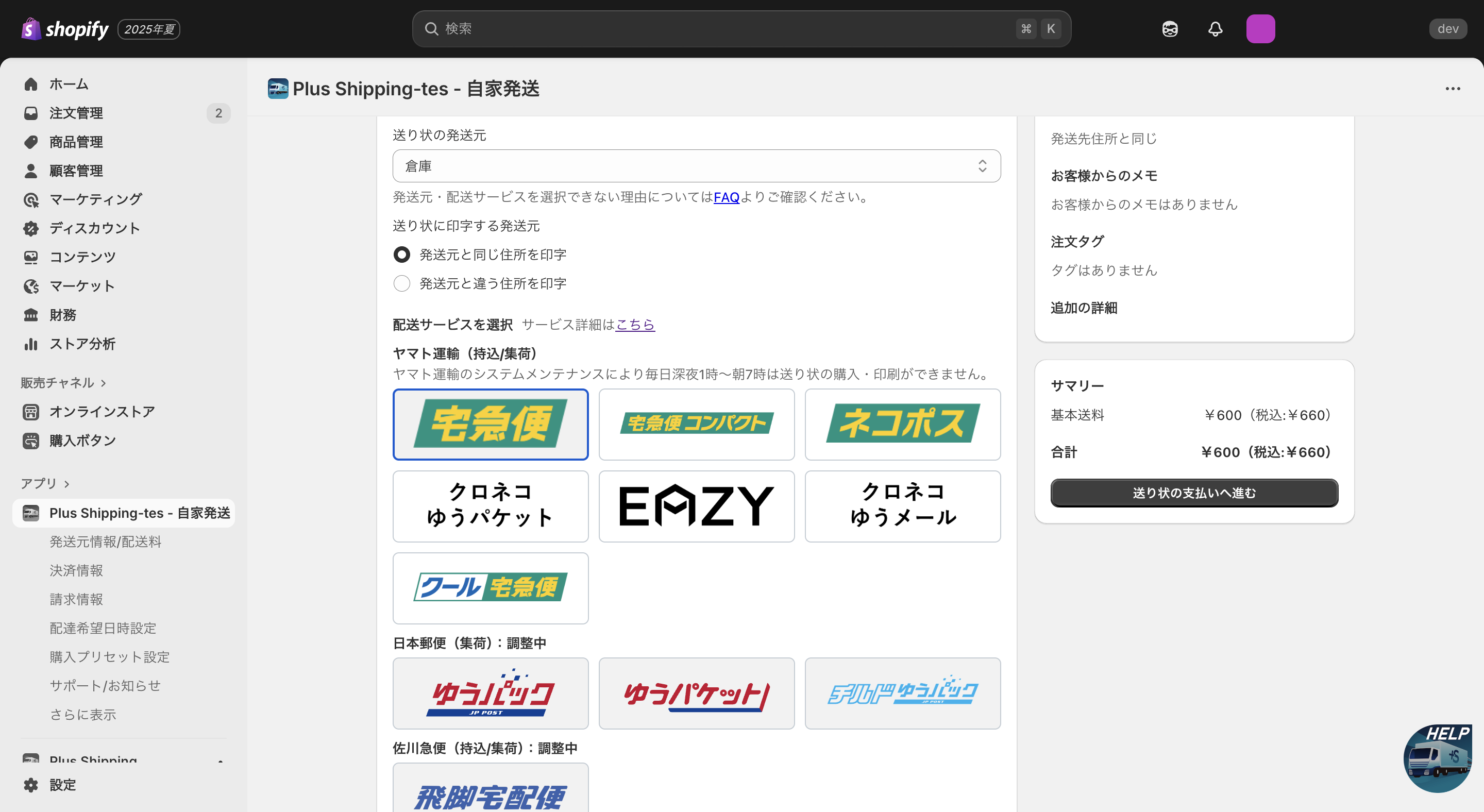The width and height of the screenshot is (1484, 812).
Task: Select 発送元と違う住所を印字 radio button
Action: pos(401,283)
